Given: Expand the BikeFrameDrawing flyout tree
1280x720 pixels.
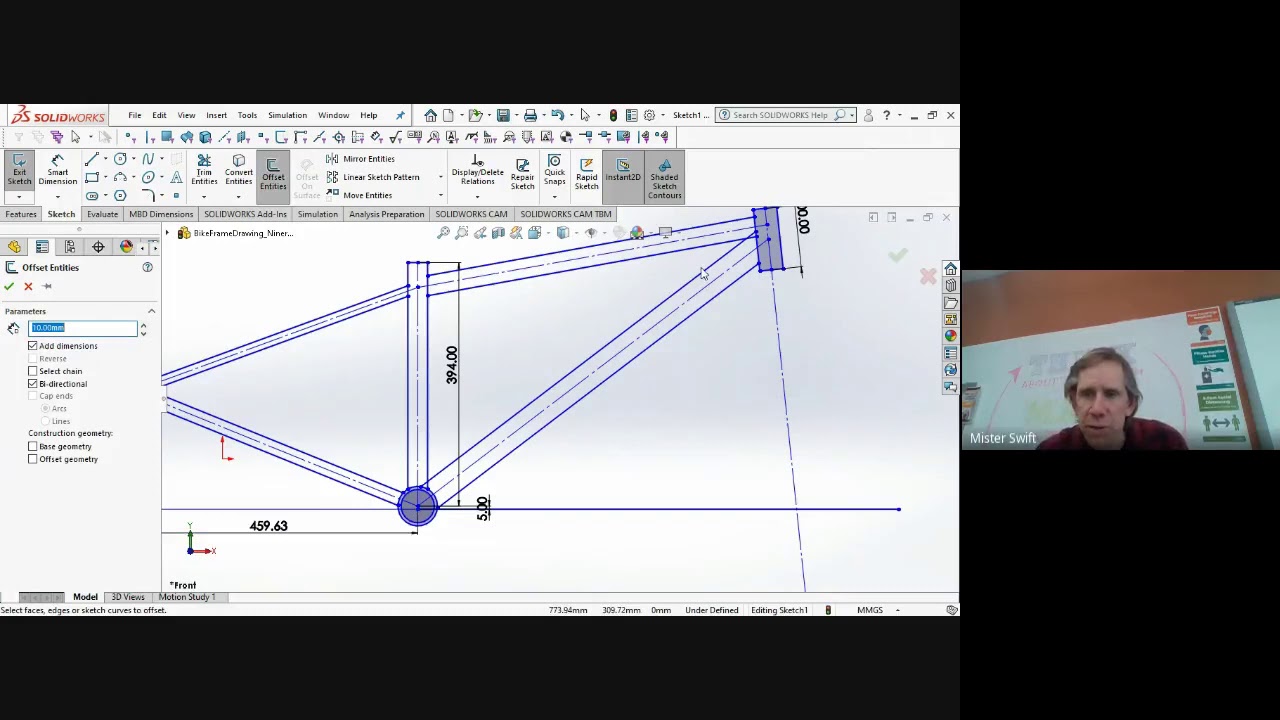Looking at the screenshot, I should (168, 233).
